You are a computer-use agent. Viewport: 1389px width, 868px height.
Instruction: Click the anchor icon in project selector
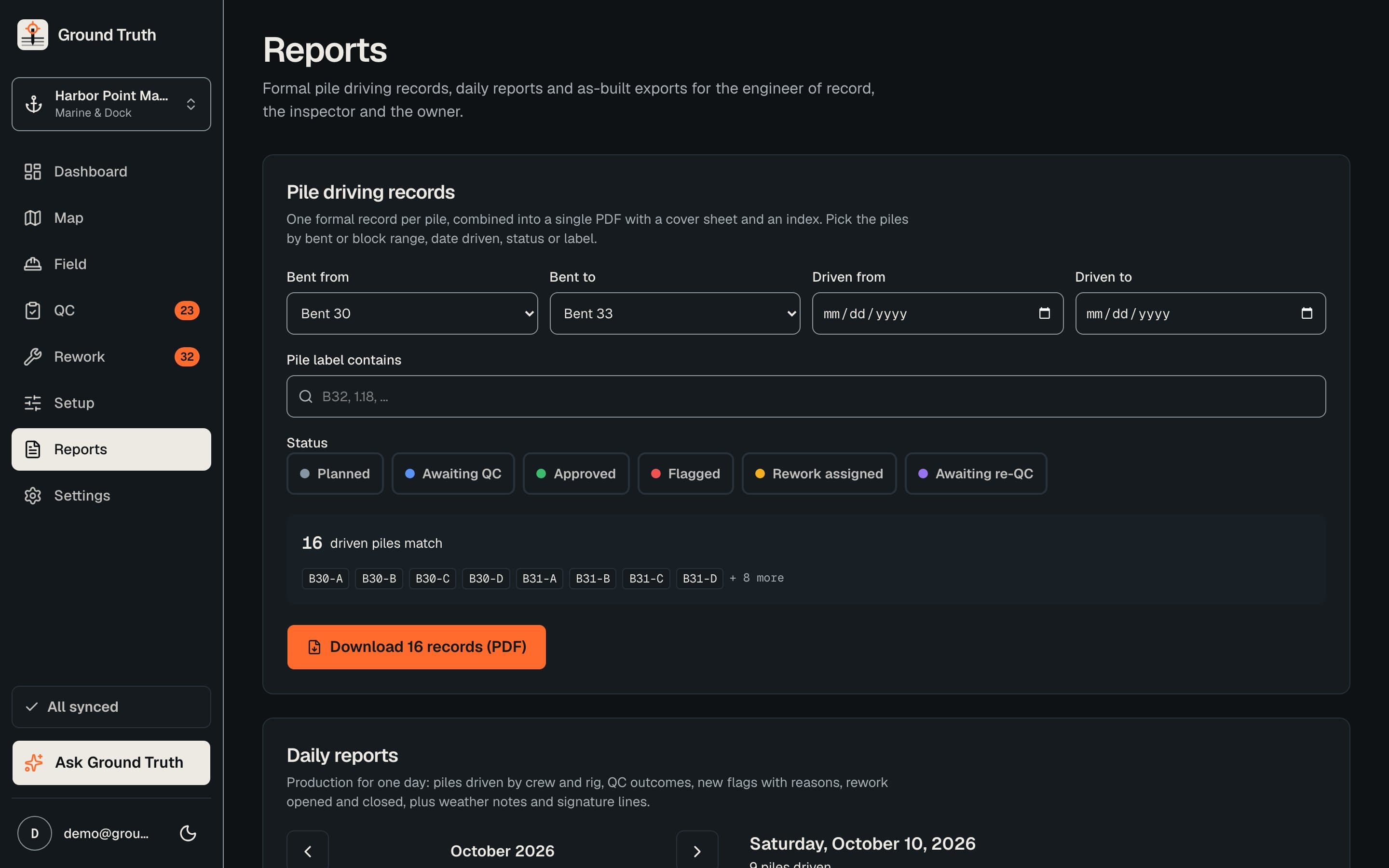(34, 104)
